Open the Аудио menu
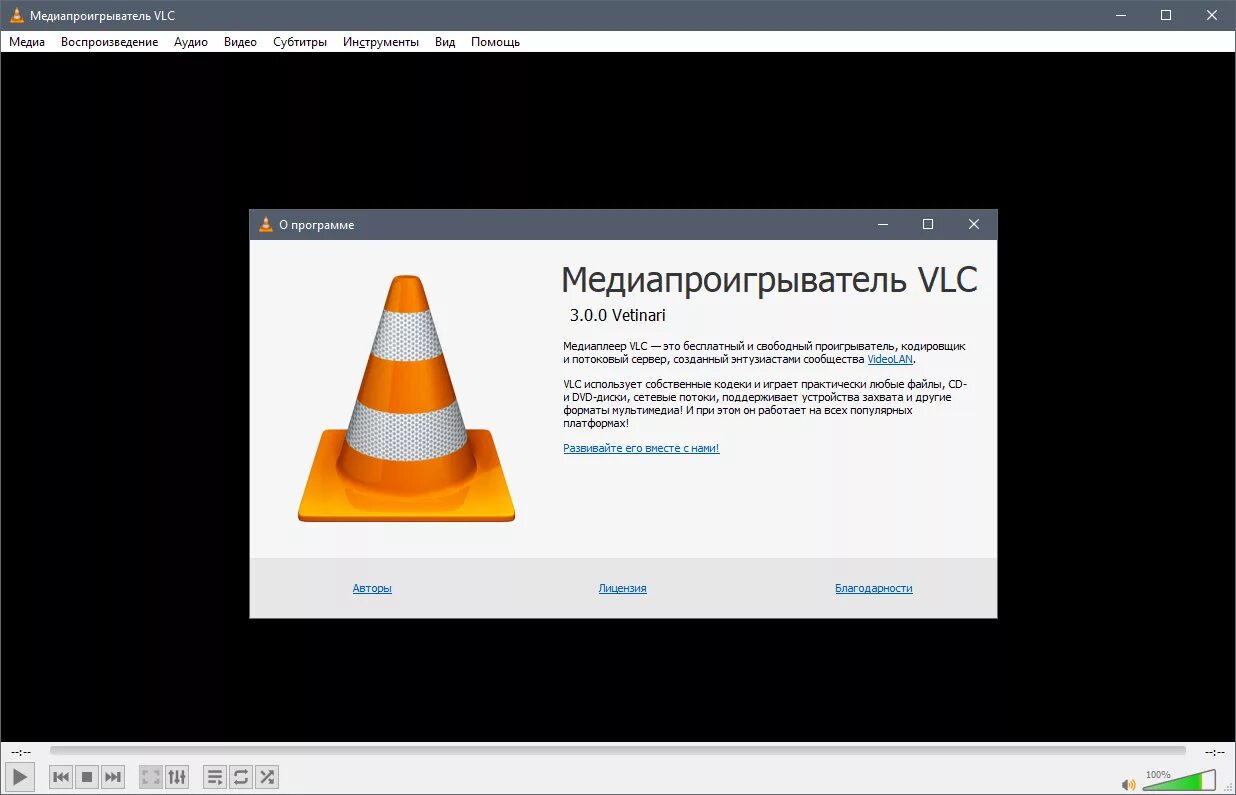The image size is (1236, 795). click(x=191, y=42)
